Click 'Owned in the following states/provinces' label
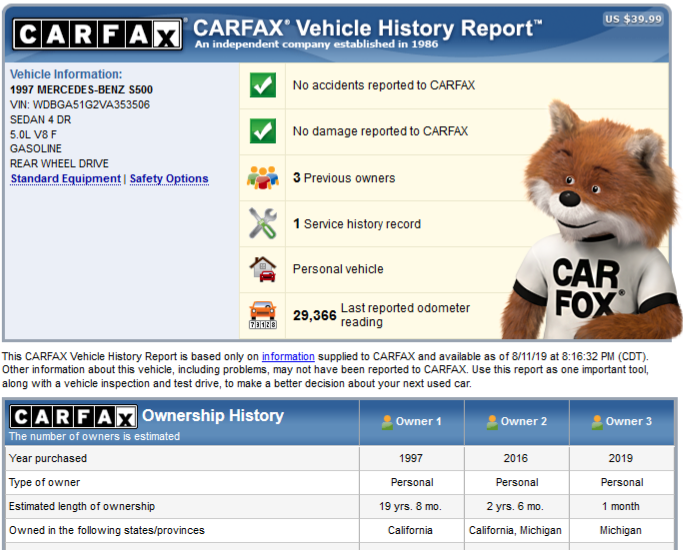Screen dimensions: 683x550 tap(107, 530)
